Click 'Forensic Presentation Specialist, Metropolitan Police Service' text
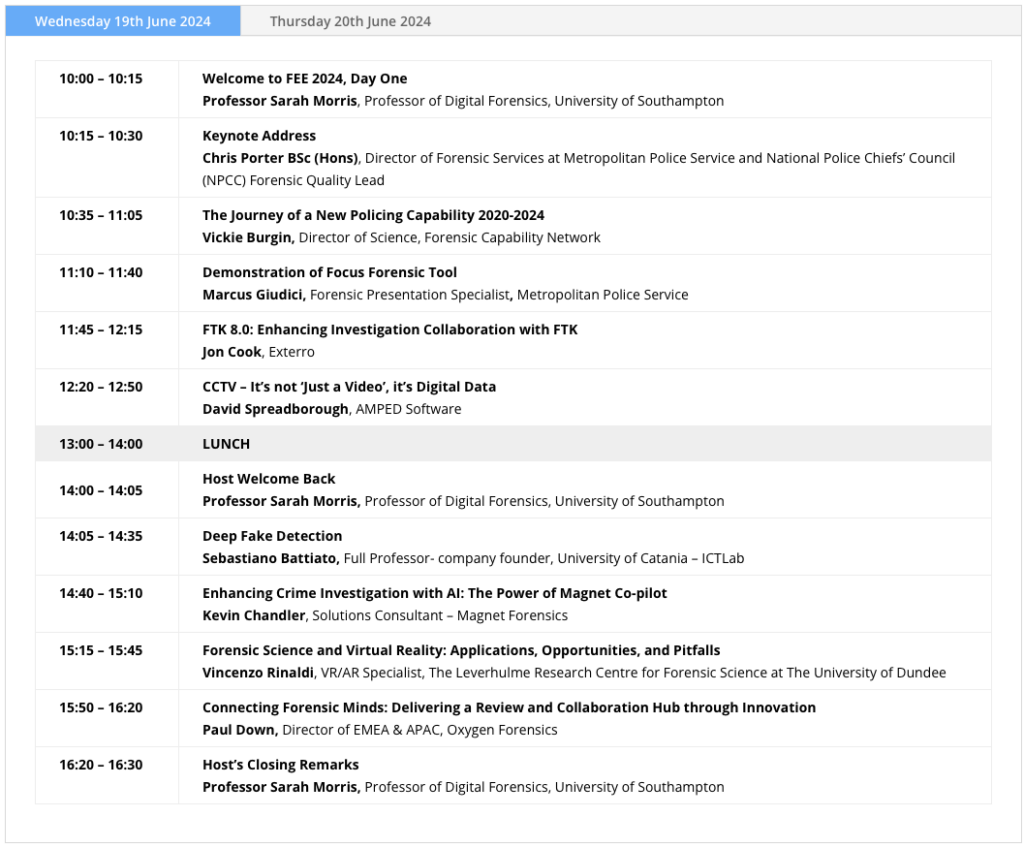The width and height of the screenshot is (1024, 848). coord(499,295)
